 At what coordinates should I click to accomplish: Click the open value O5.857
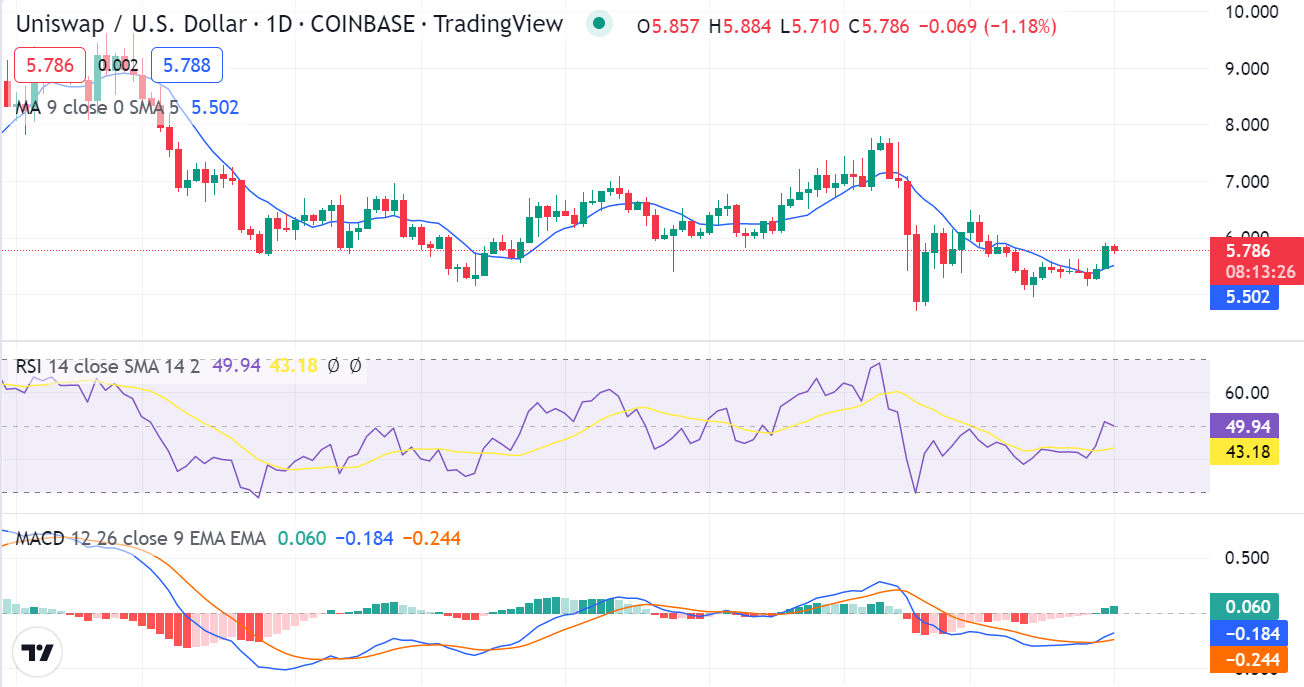tap(669, 27)
